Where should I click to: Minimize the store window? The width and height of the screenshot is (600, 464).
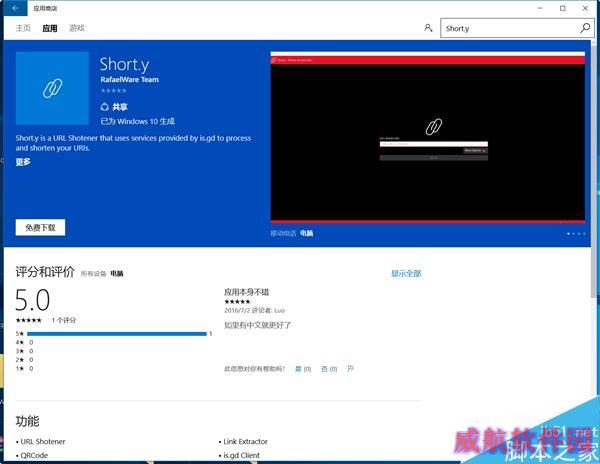540,8
